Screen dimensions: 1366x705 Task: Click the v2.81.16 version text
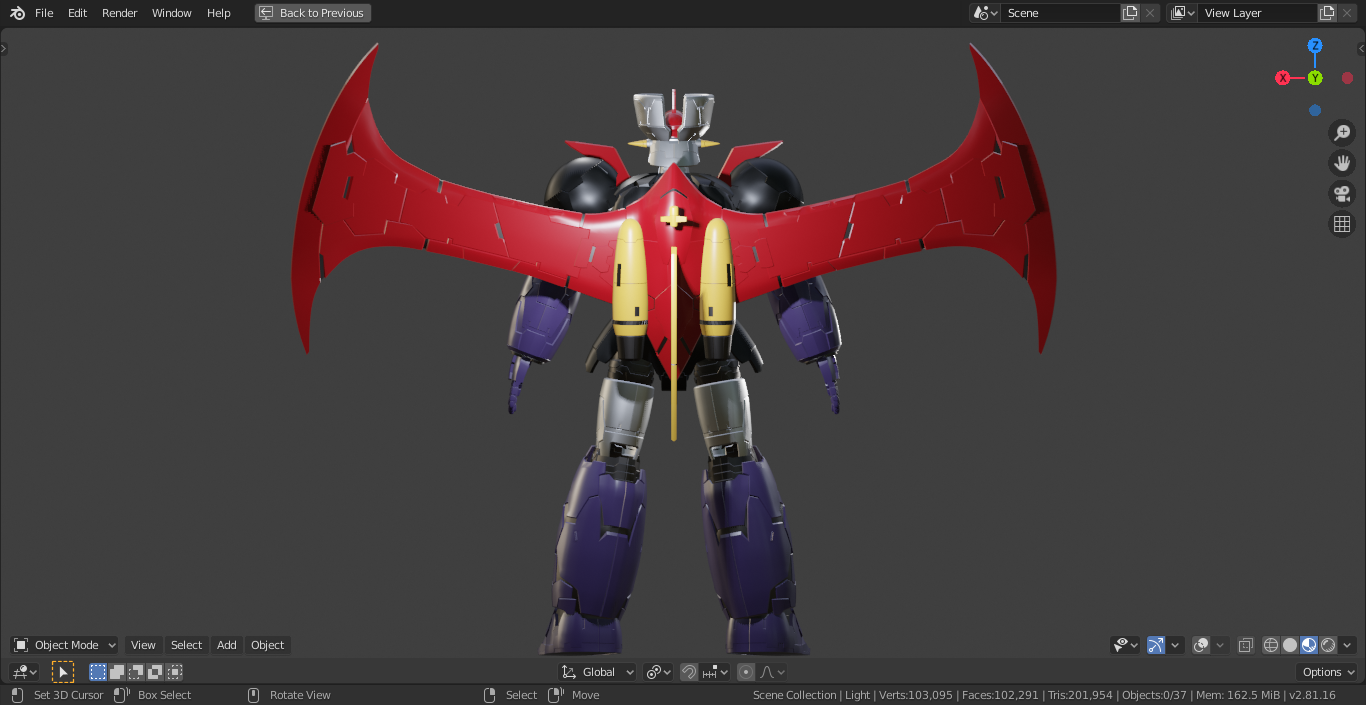1312,695
